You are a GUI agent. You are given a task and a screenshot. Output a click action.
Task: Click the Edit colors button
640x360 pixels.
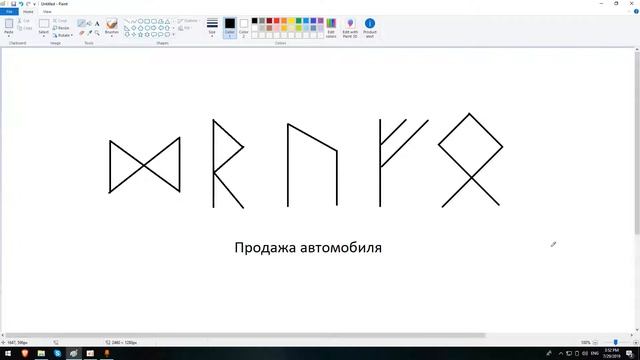point(331,28)
